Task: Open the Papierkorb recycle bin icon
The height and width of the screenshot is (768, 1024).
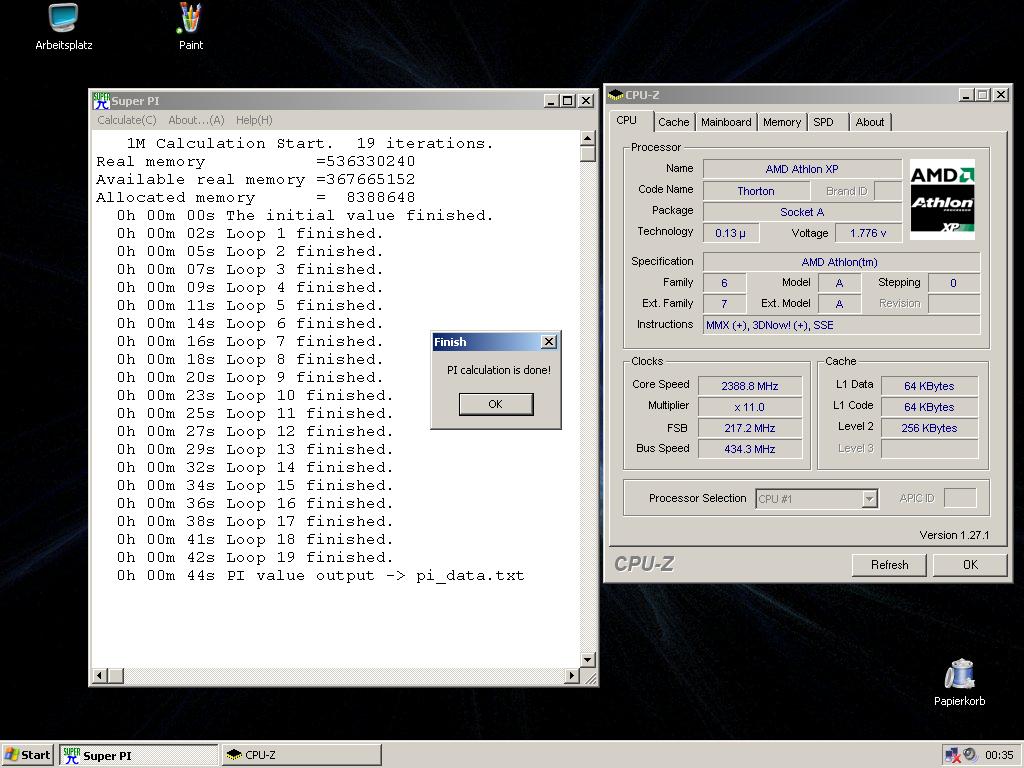Action: pyautogui.click(x=960, y=675)
